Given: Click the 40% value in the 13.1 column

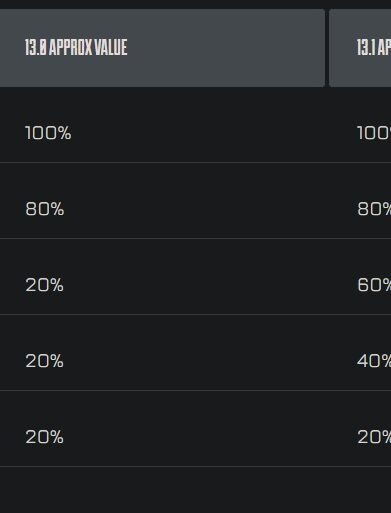Looking at the screenshot, I should tap(374, 361).
